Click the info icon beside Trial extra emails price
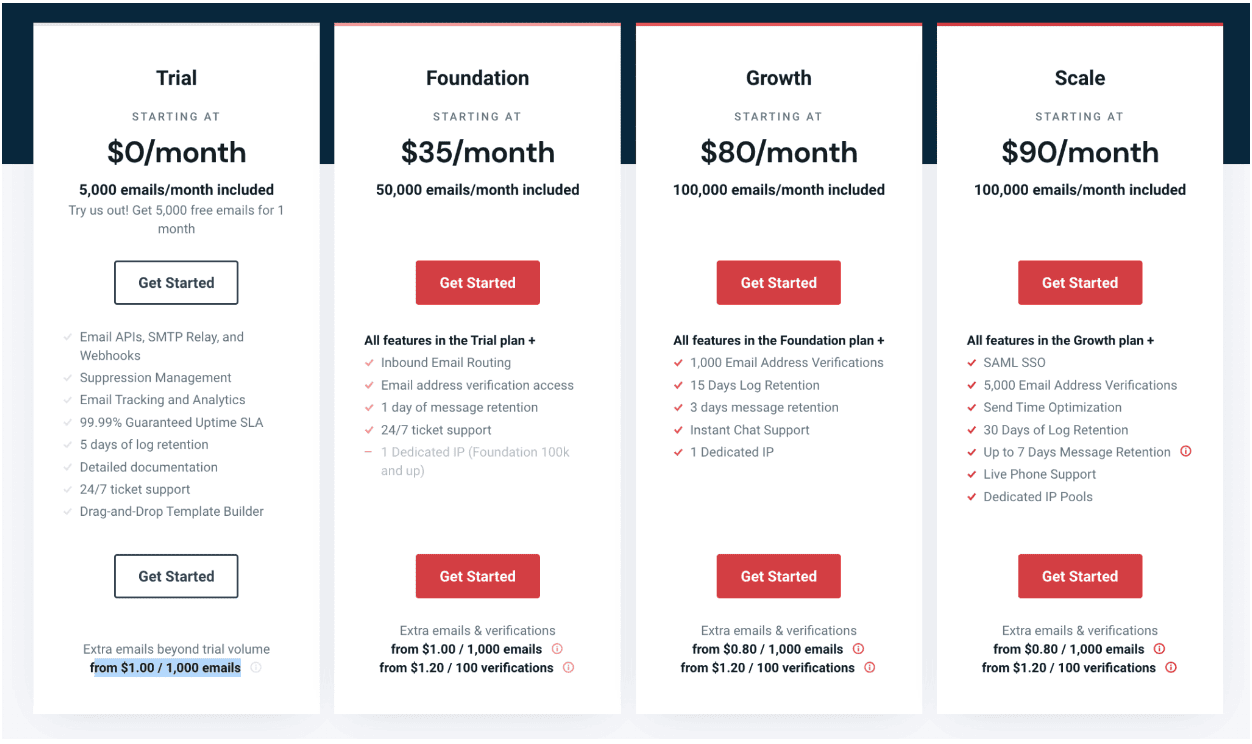Viewport: 1252px width, 744px height. (x=256, y=668)
